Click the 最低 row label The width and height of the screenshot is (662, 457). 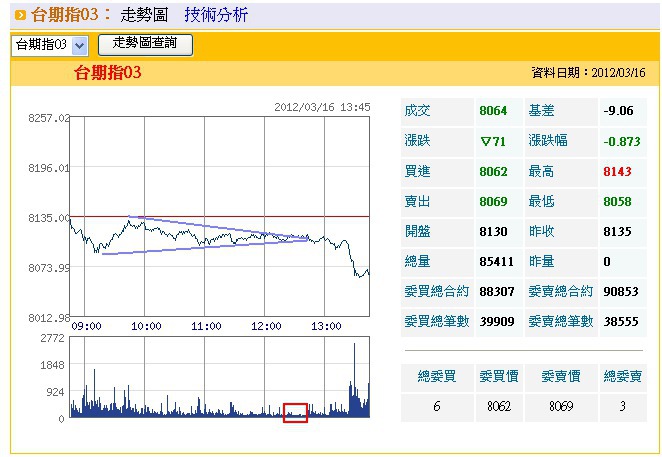(x=541, y=201)
